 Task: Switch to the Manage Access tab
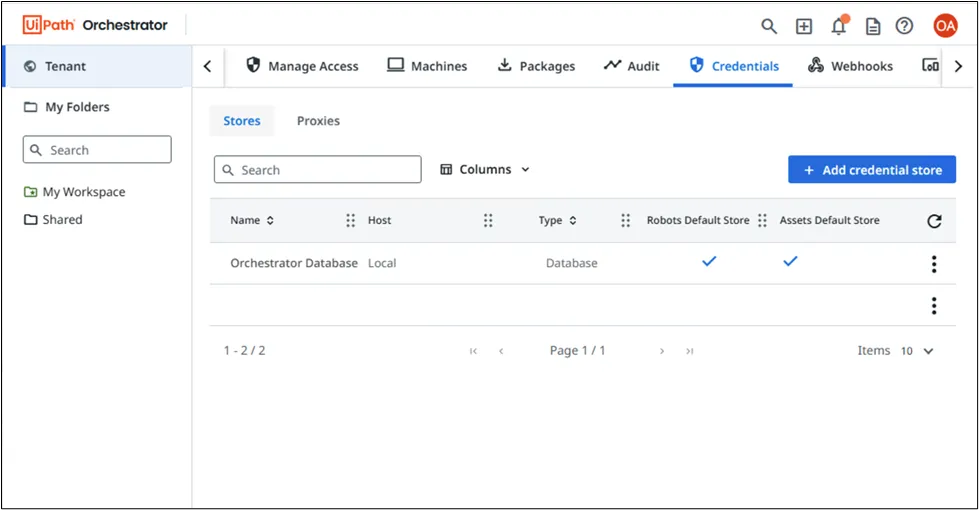(x=302, y=66)
